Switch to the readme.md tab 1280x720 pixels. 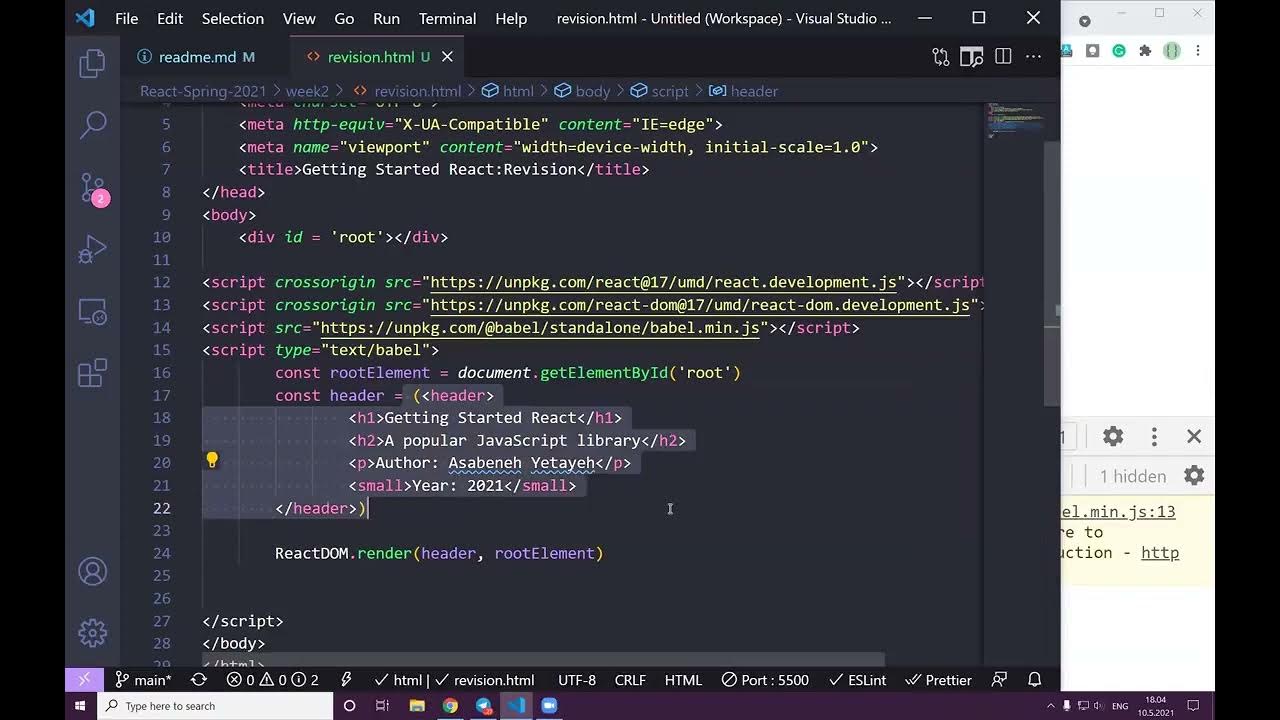pos(197,57)
